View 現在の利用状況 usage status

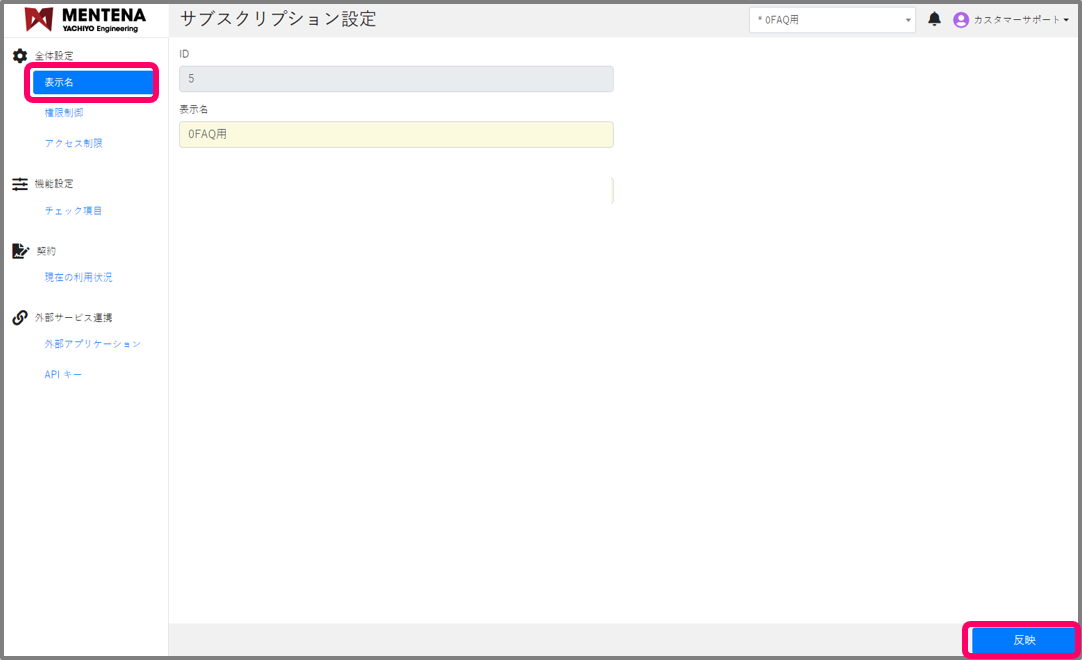tap(76, 277)
